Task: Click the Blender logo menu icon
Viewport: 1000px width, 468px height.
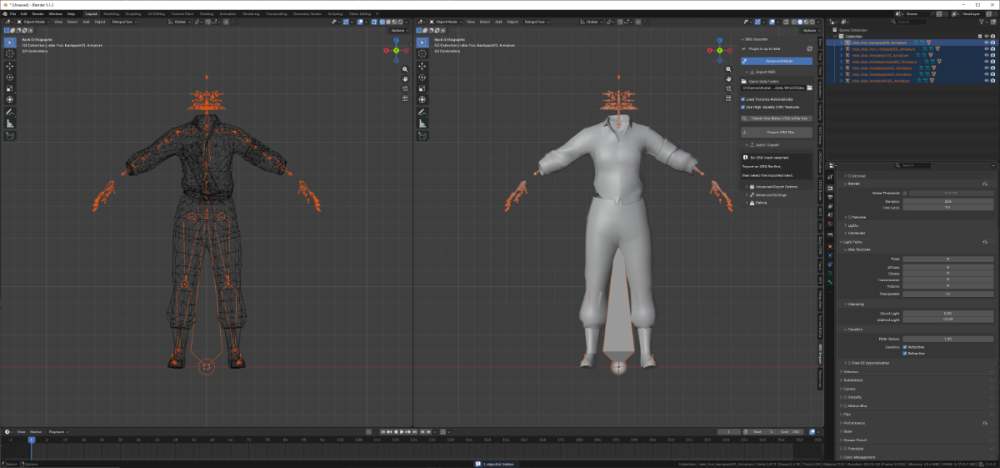Action: 4,13
